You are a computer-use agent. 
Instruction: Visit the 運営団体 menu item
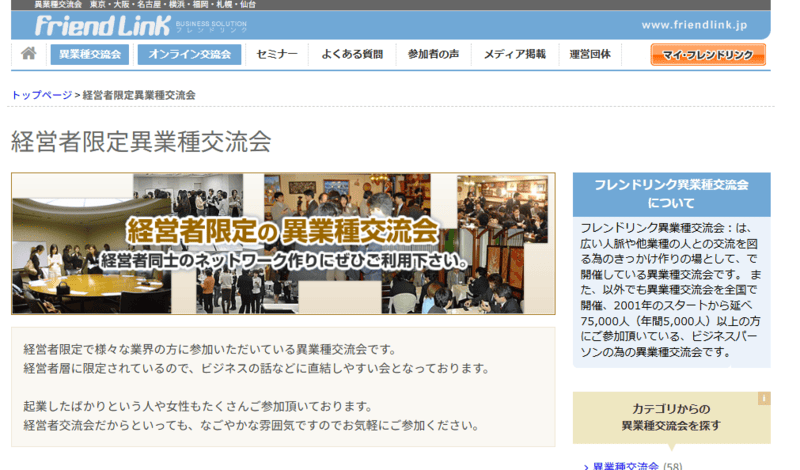[590, 54]
